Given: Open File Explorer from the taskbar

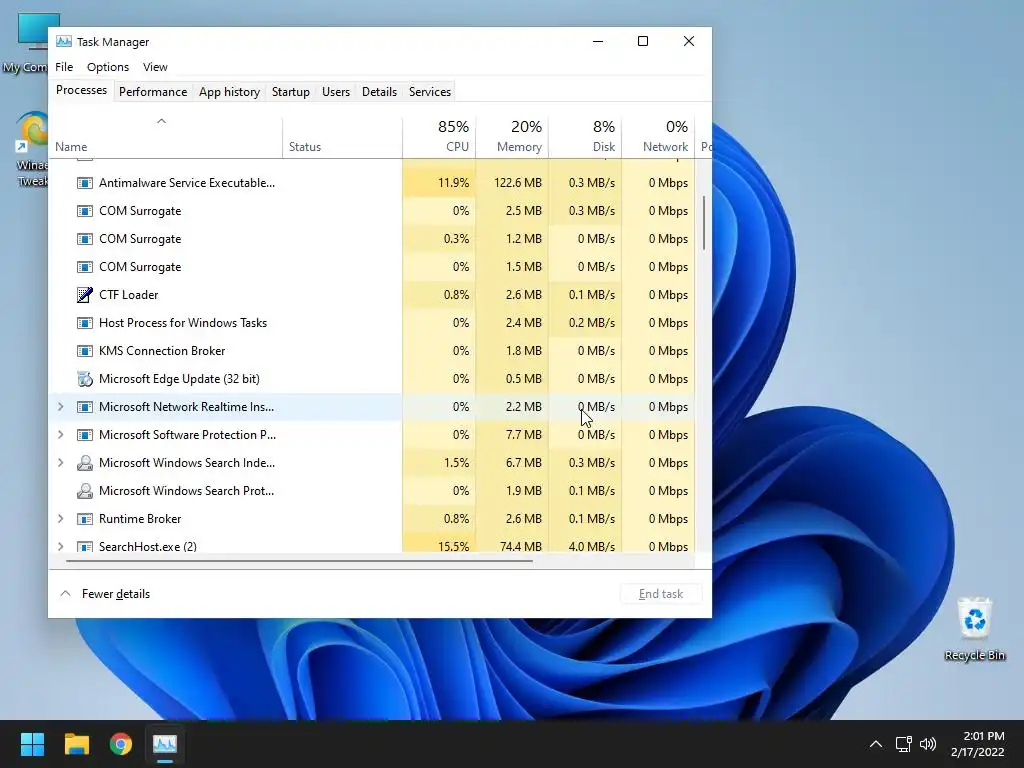Looking at the screenshot, I should coord(76,744).
